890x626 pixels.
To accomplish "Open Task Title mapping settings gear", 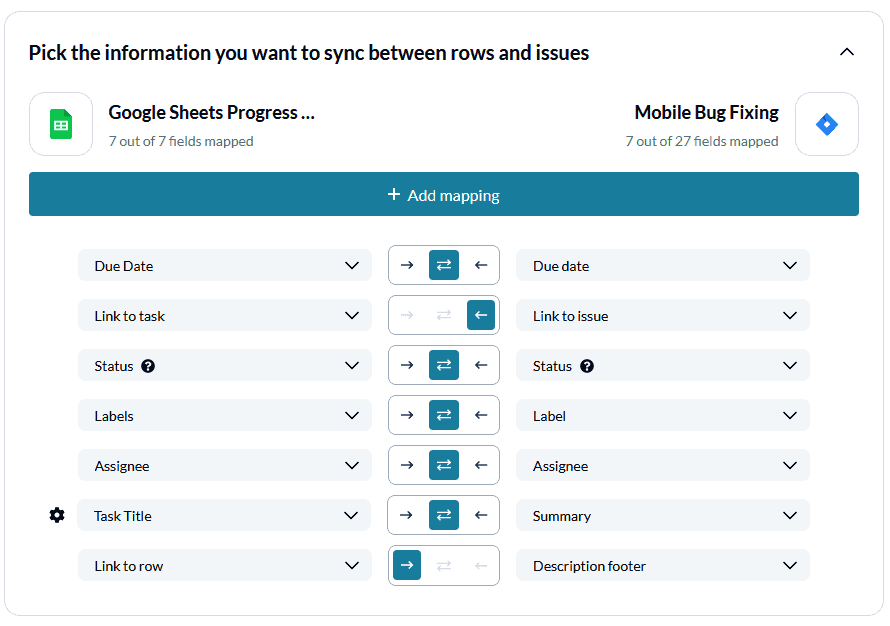I will tap(57, 516).
